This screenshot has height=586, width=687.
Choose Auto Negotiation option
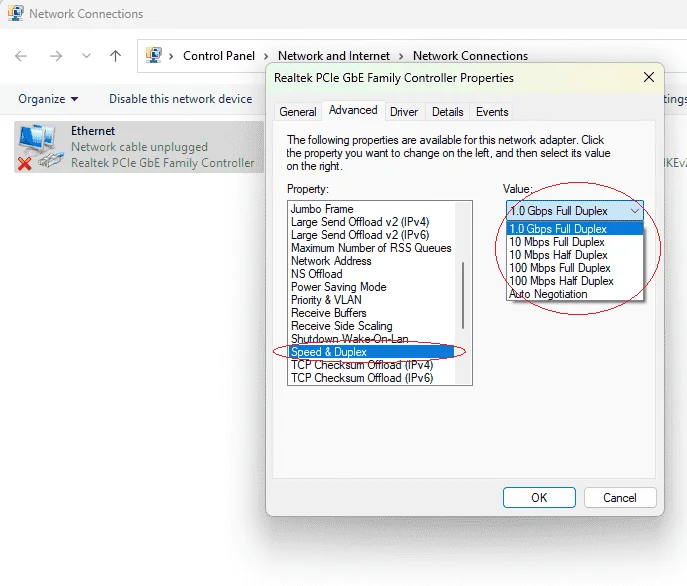pyautogui.click(x=575, y=294)
